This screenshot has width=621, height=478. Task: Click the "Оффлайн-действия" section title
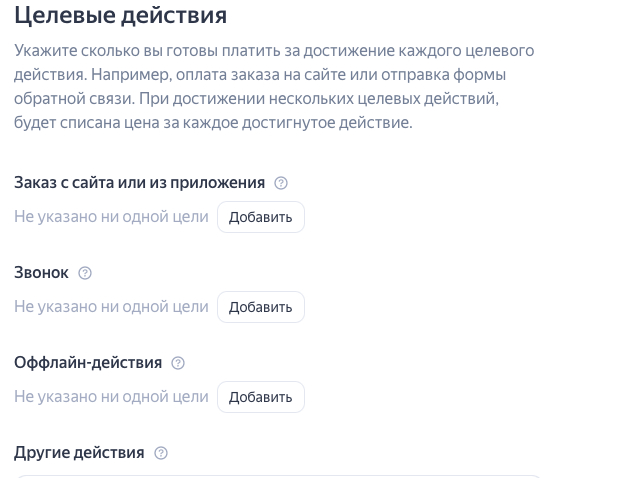click(x=88, y=363)
